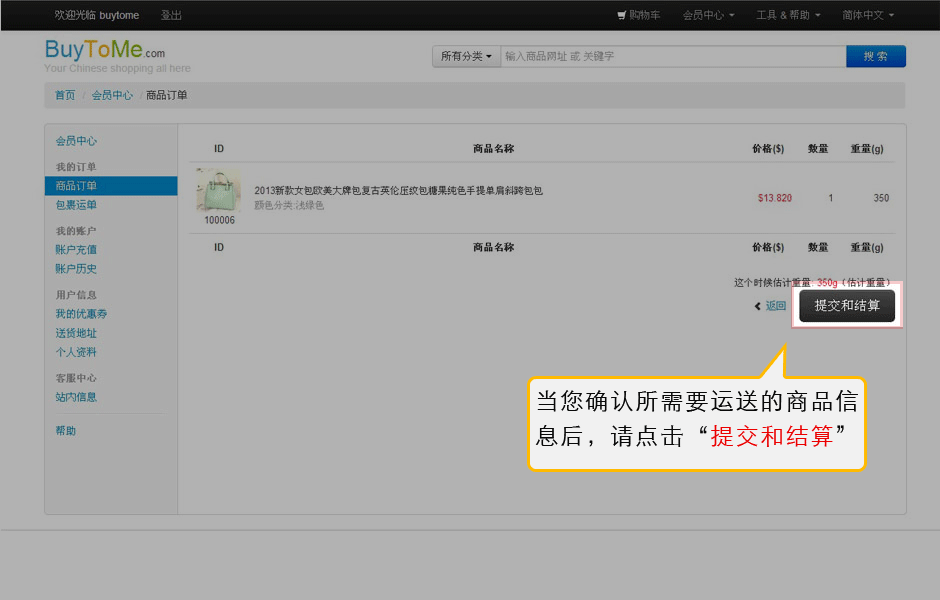Click the 搜索 search button

(875, 57)
